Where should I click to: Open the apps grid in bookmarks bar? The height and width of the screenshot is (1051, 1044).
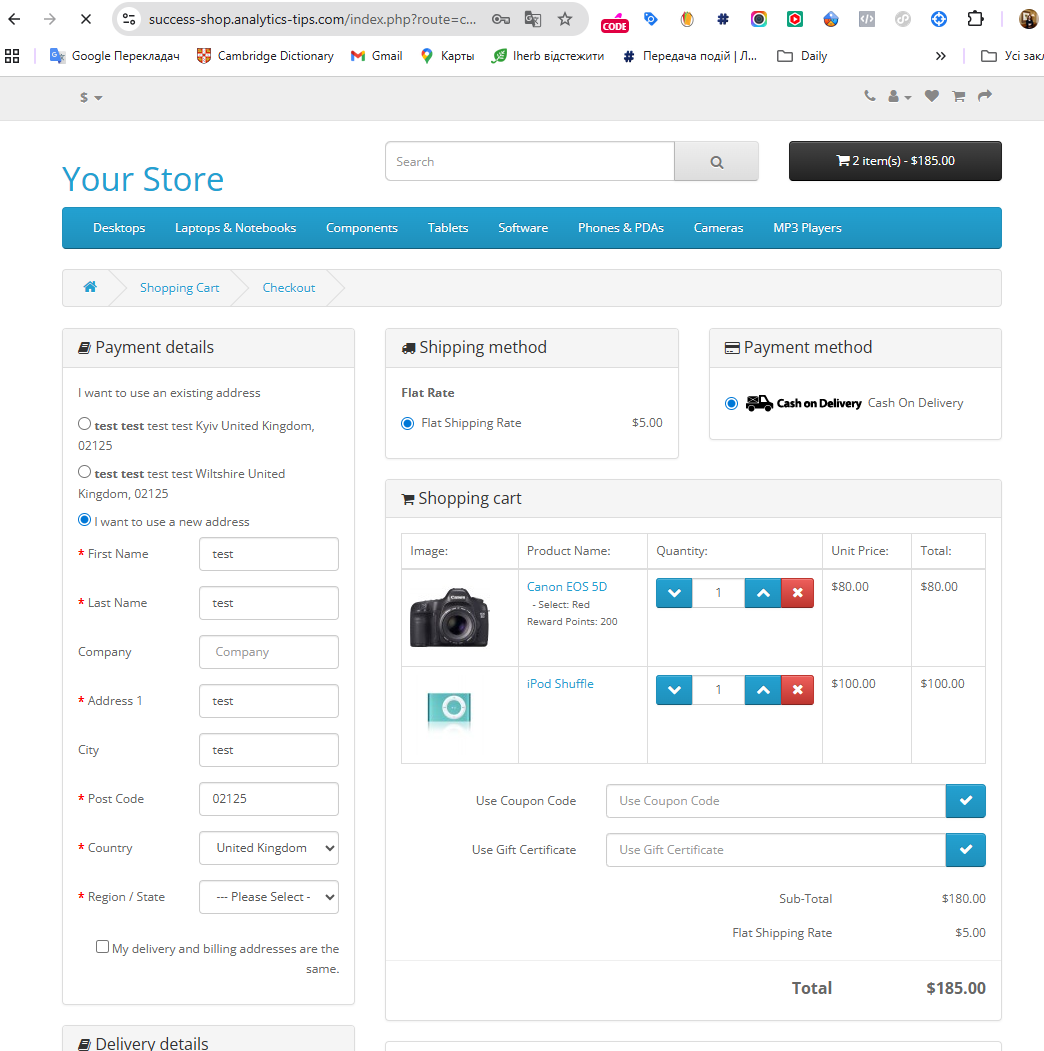12,56
